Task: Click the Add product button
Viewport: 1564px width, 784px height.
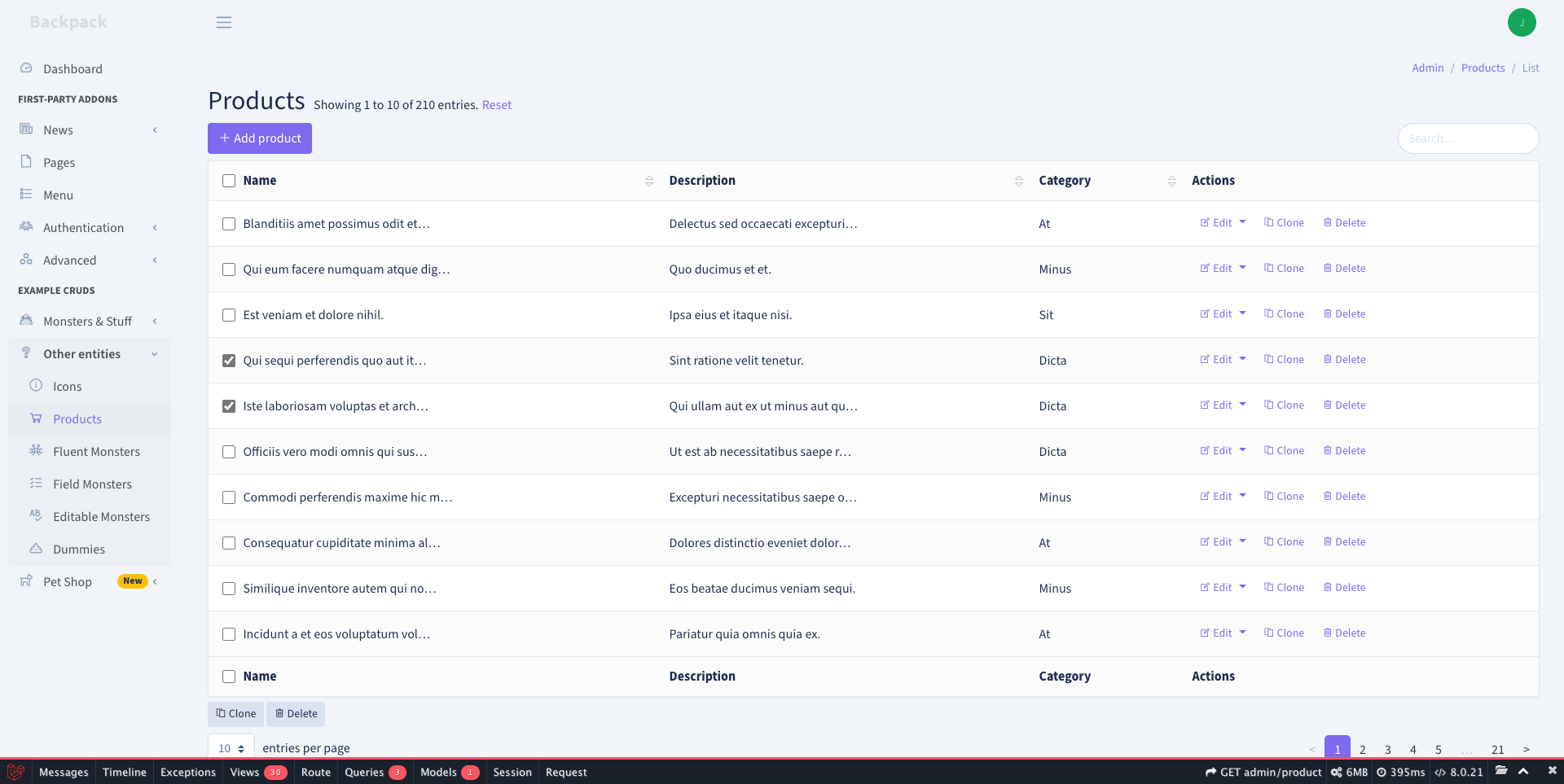Action: [x=260, y=138]
